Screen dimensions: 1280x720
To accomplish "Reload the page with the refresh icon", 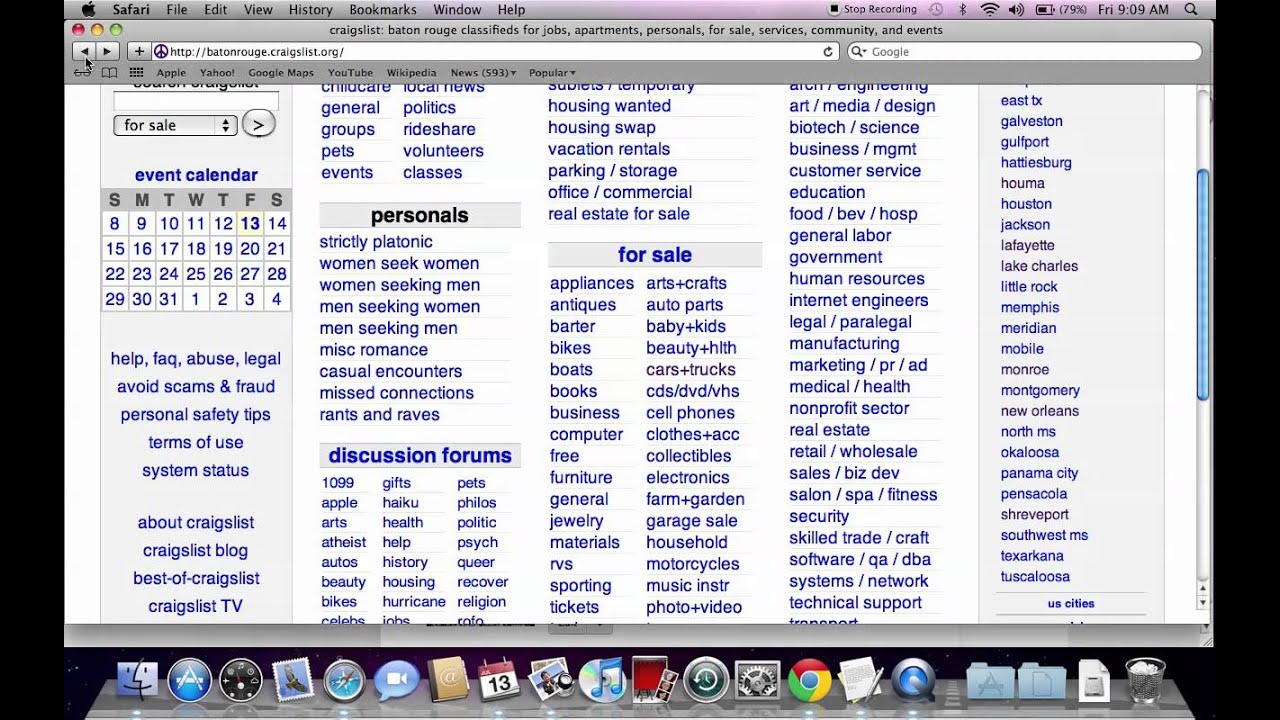I will [x=828, y=51].
